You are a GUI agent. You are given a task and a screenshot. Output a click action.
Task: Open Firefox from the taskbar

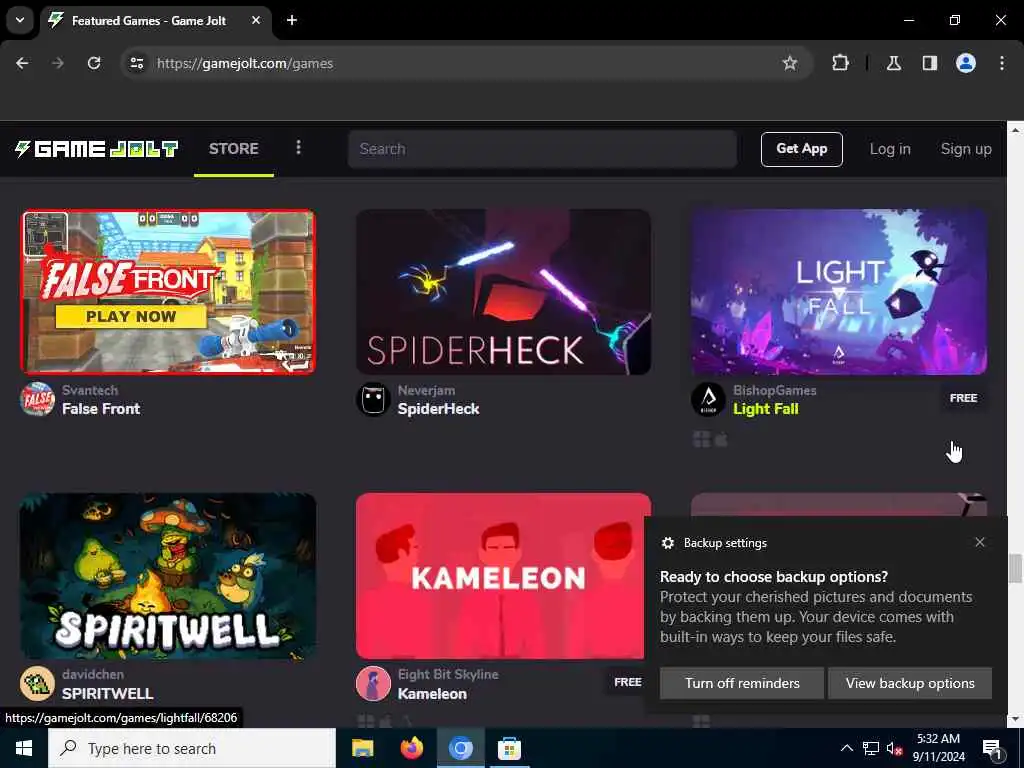(411, 748)
